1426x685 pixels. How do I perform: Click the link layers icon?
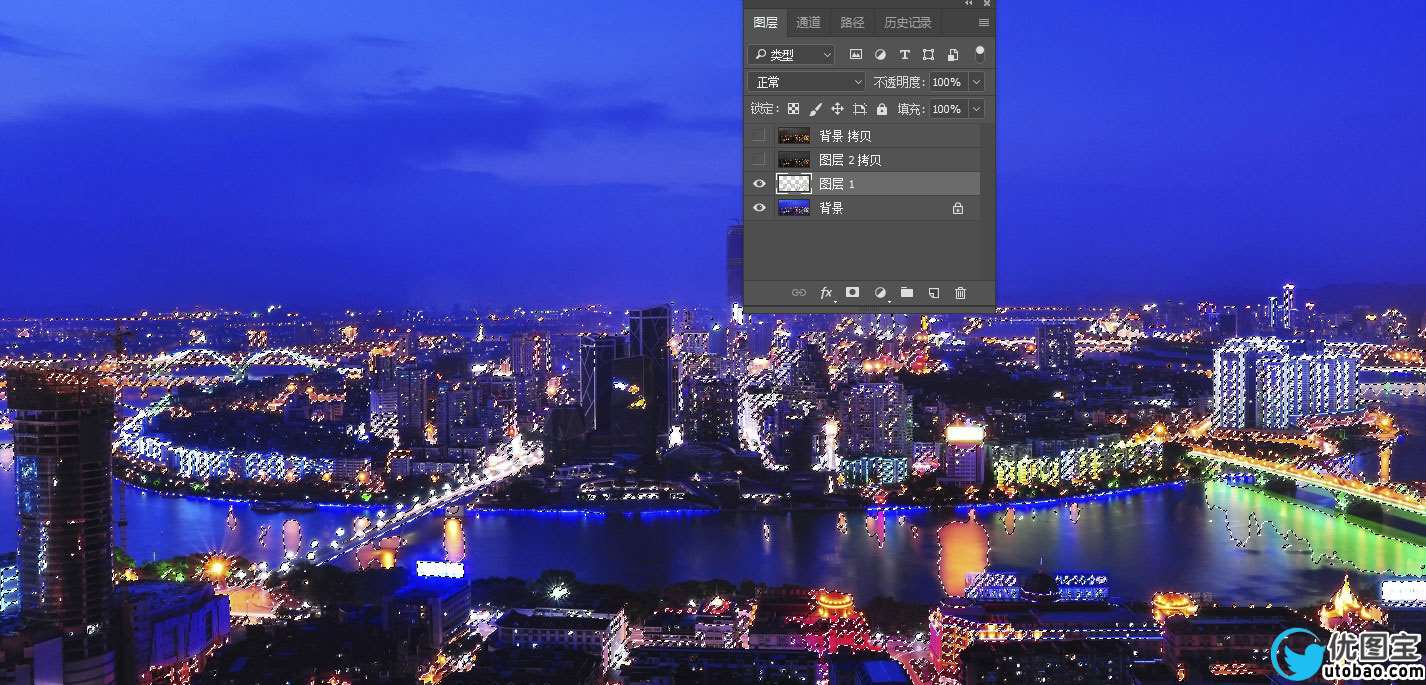click(x=798, y=292)
